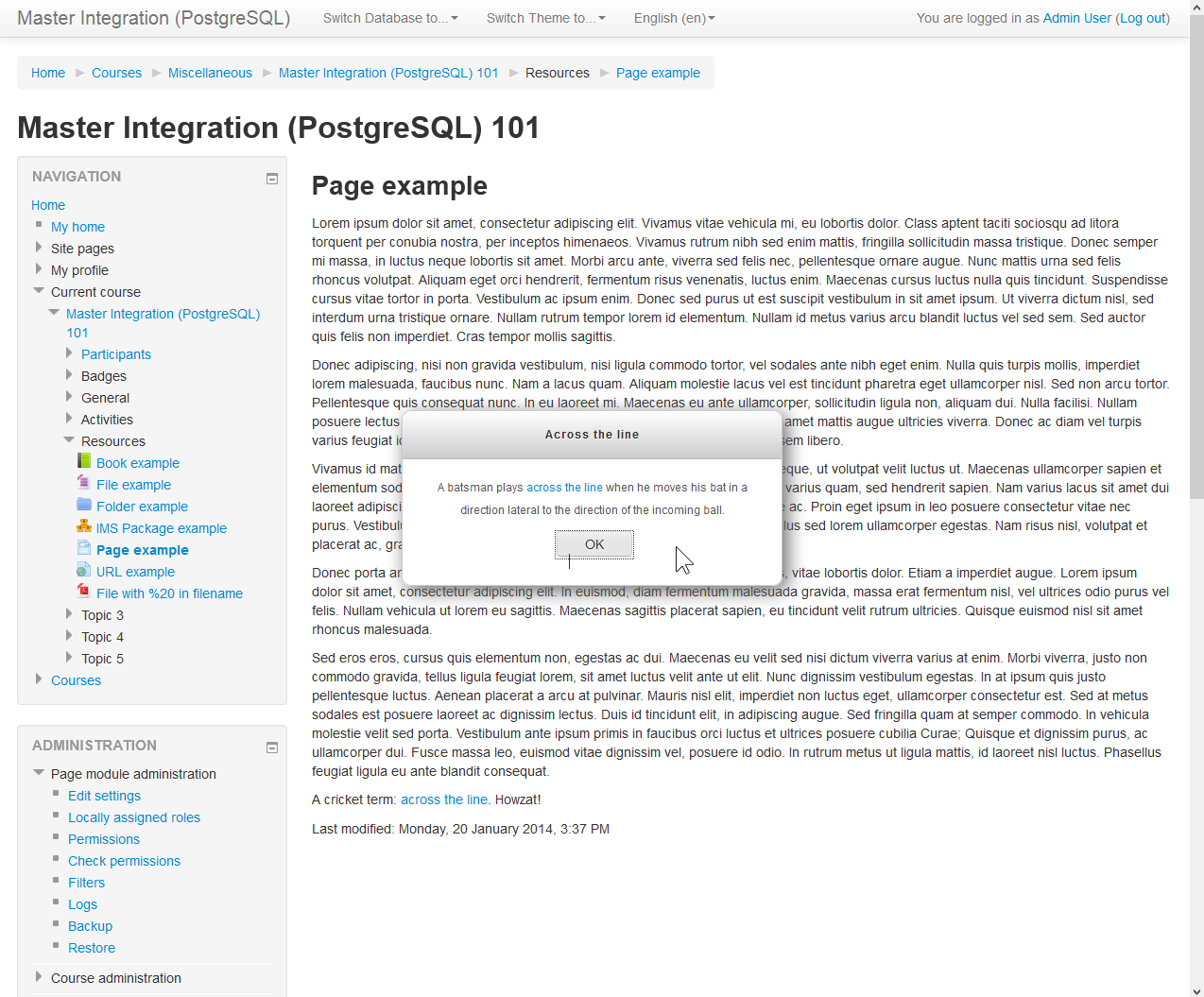This screenshot has width=1204, height=997.
Task: Expand the Activities tree node
Action: 69,419
